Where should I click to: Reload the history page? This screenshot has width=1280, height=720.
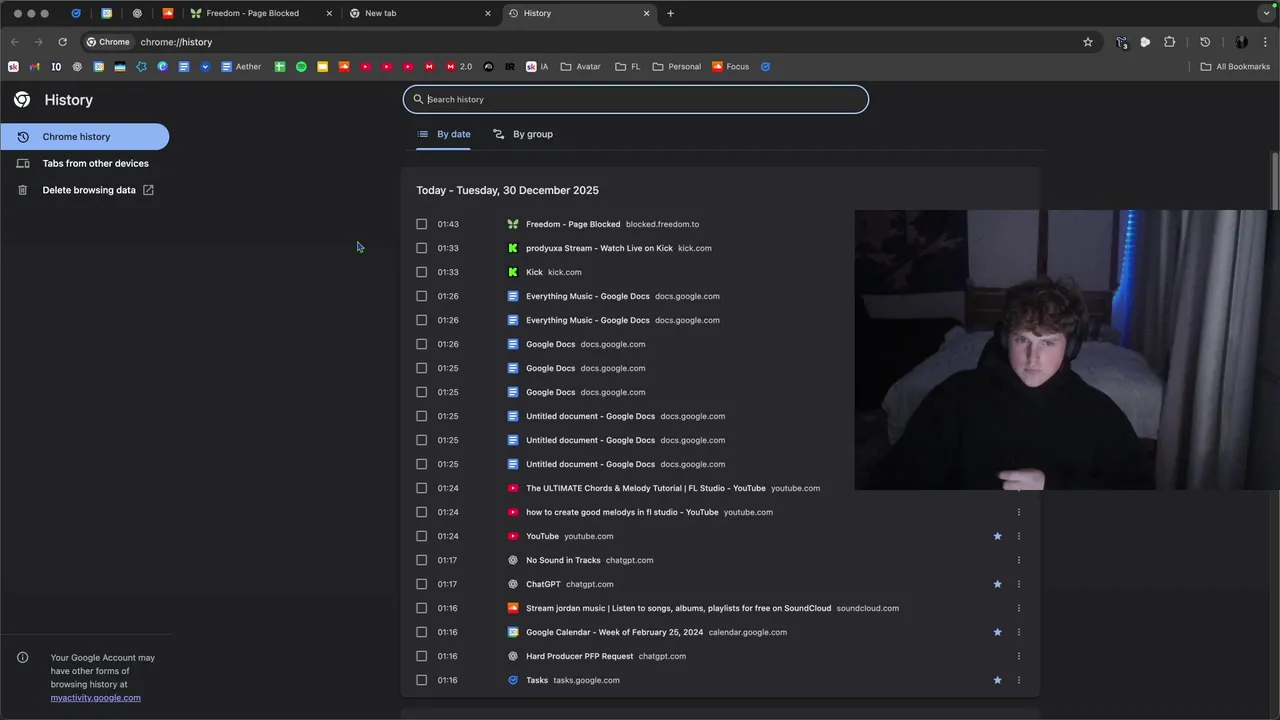click(62, 42)
